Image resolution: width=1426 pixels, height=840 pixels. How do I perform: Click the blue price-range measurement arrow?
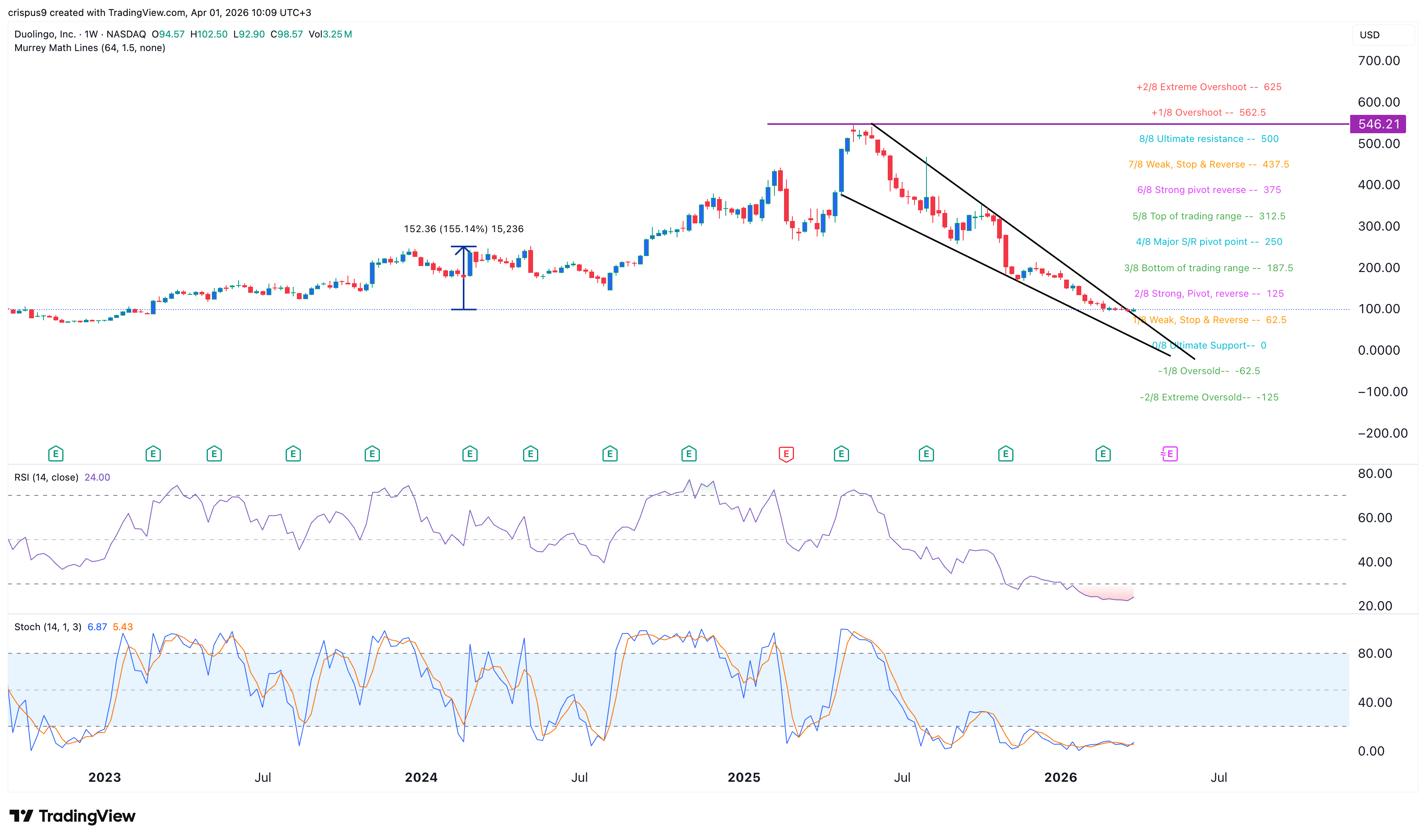(x=464, y=277)
